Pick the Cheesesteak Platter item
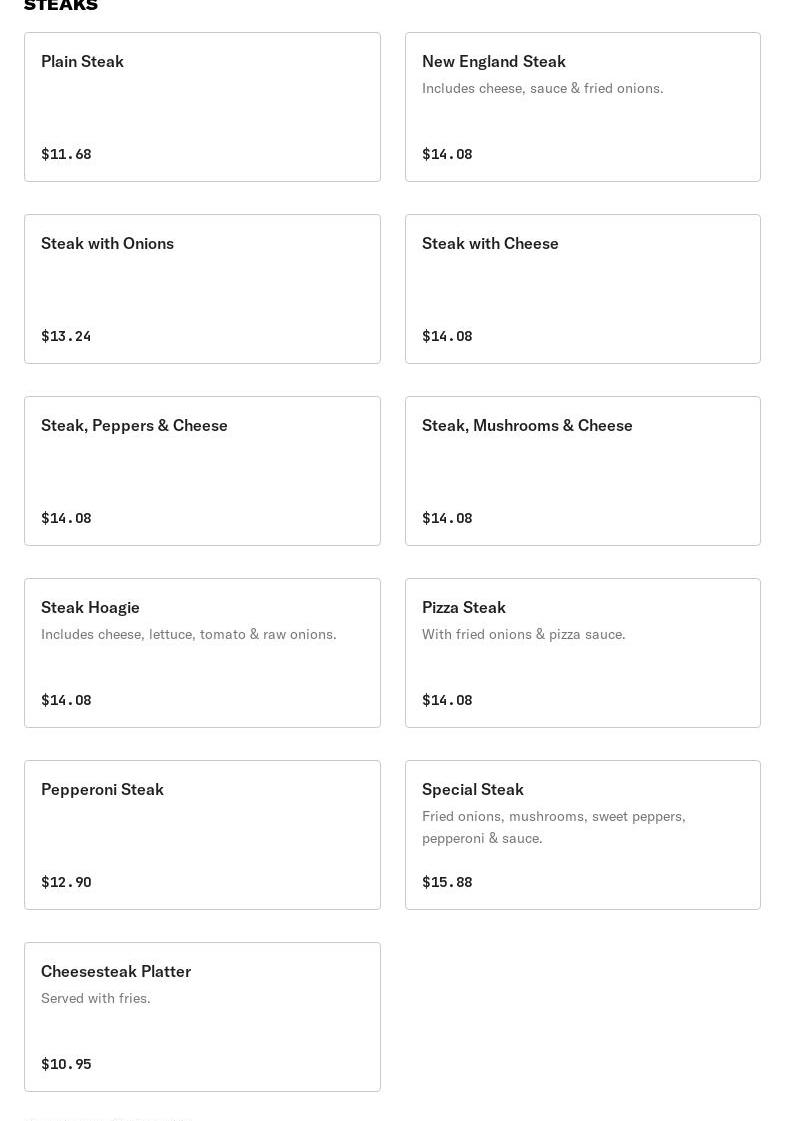 tap(202, 1017)
